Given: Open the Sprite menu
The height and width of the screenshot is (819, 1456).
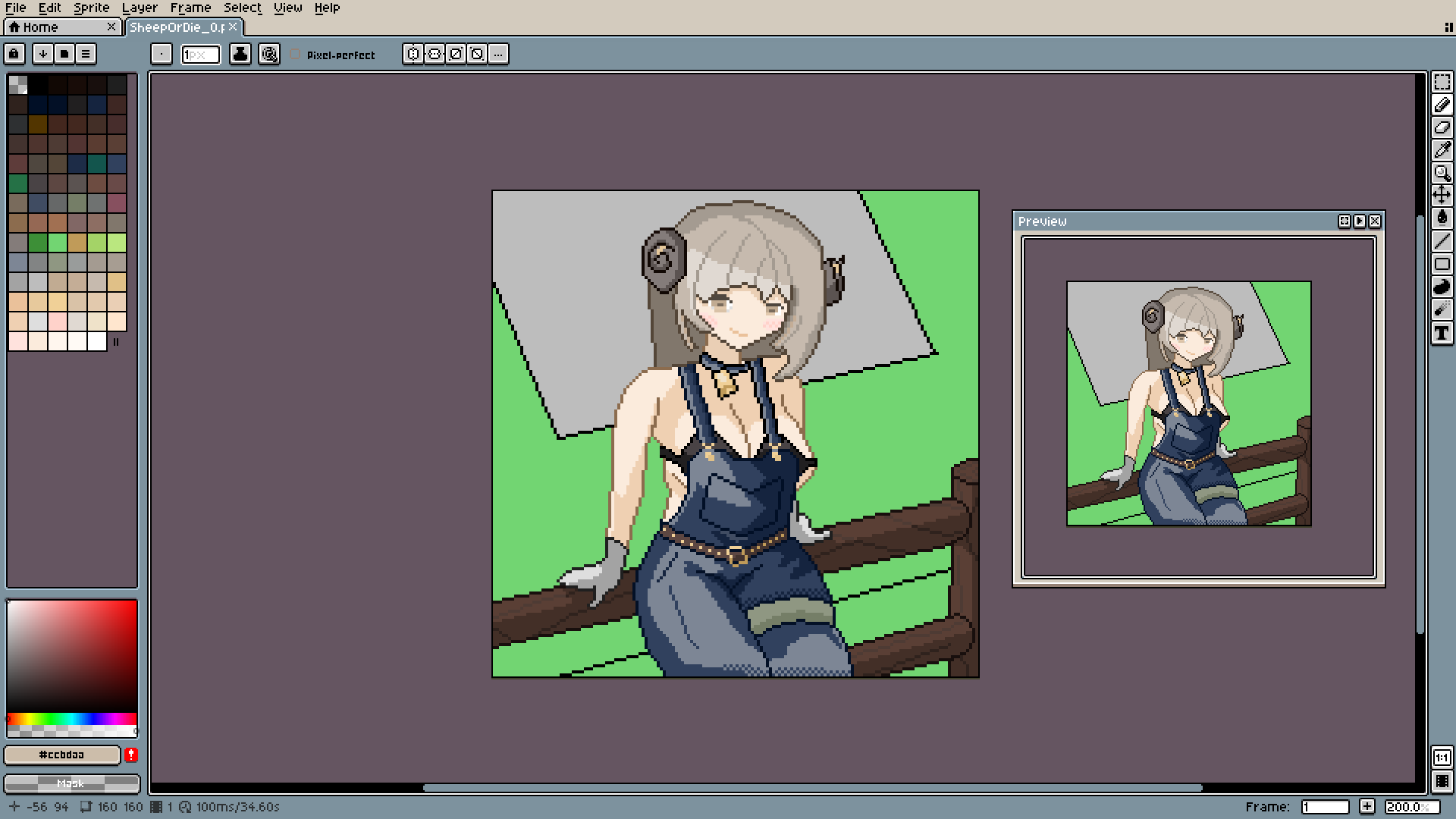Looking at the screenshot, I should coord(91,8).
